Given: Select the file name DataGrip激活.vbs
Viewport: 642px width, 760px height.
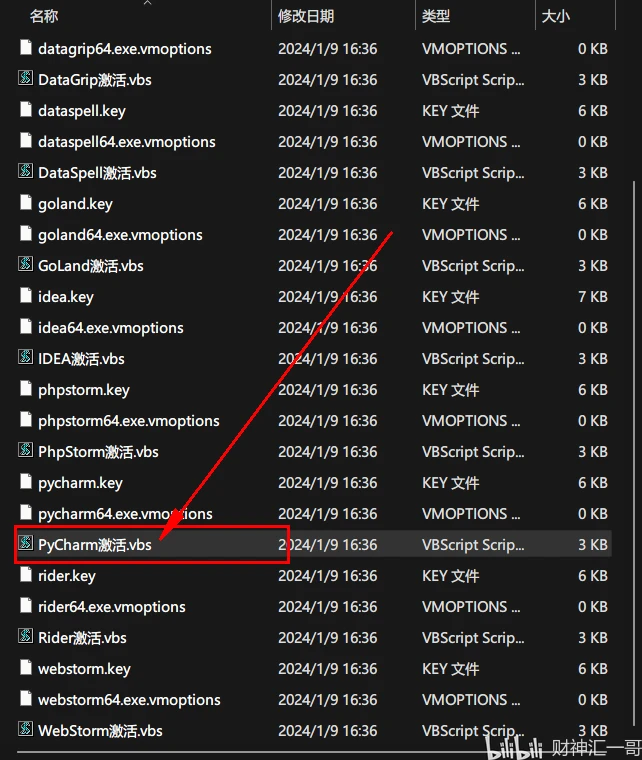Looking at the screenshot, I should (95, 80).
